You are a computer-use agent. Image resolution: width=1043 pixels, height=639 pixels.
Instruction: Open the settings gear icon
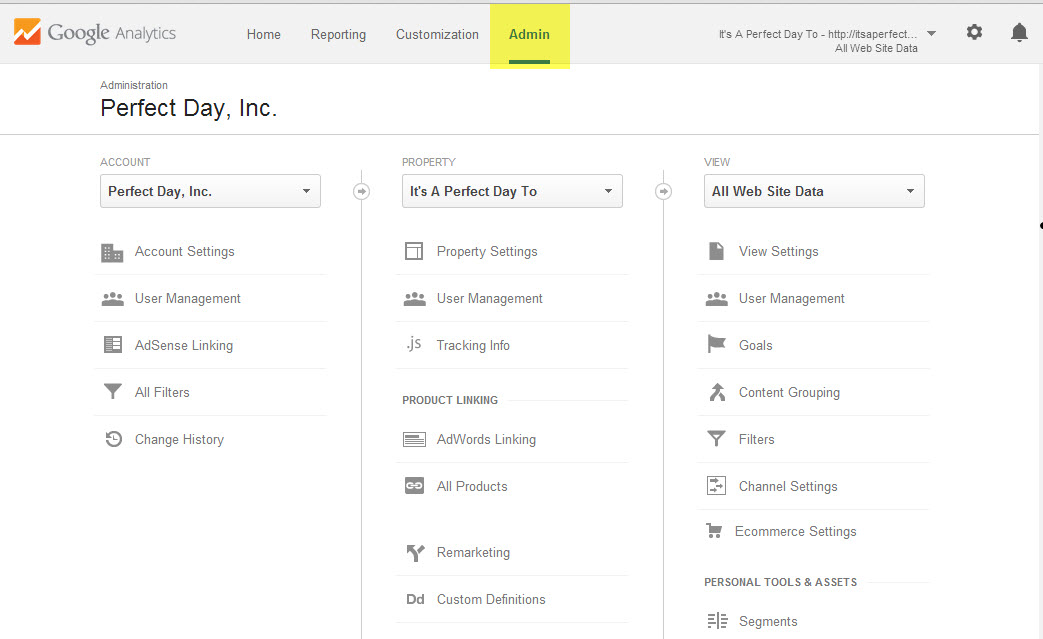[x=974, y=32]
